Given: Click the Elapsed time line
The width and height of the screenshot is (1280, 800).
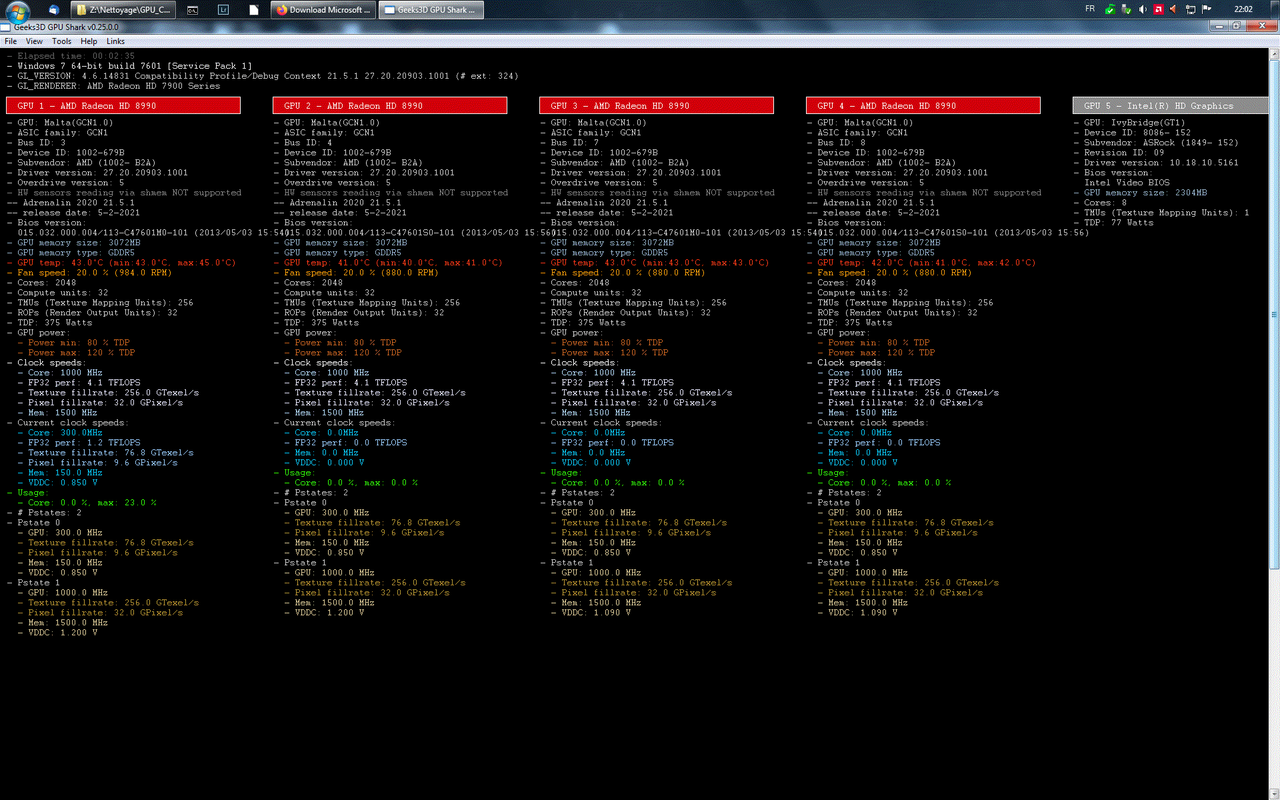Looking at the screenshot, I should coord(70,56).
